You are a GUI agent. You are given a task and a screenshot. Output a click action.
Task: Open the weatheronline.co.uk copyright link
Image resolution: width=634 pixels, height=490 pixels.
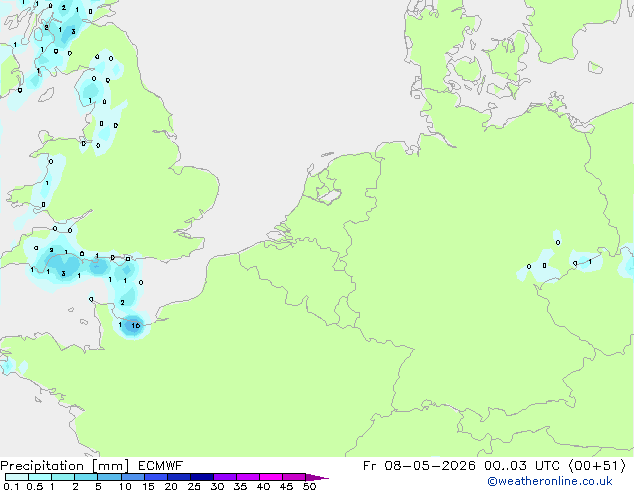(550, 481)
